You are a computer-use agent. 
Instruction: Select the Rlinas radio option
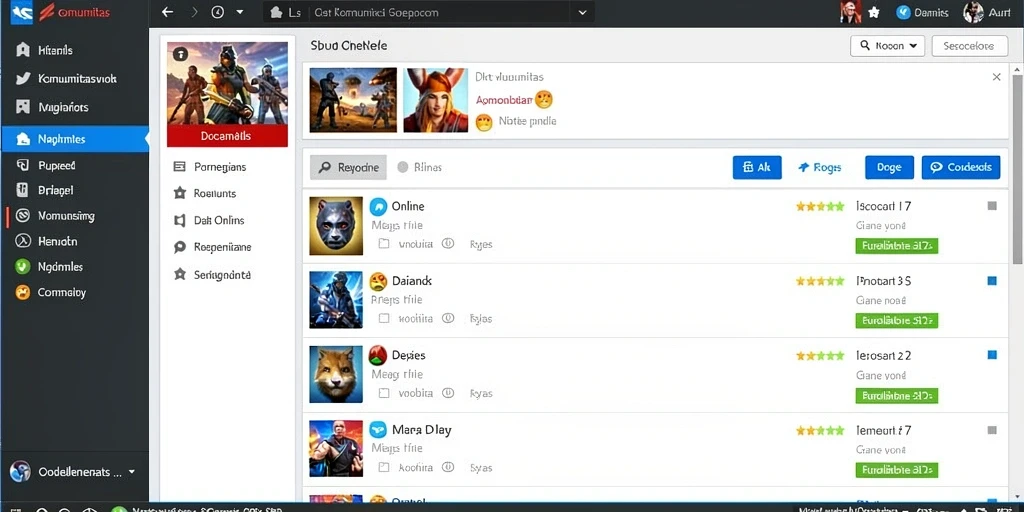(403, 167)
